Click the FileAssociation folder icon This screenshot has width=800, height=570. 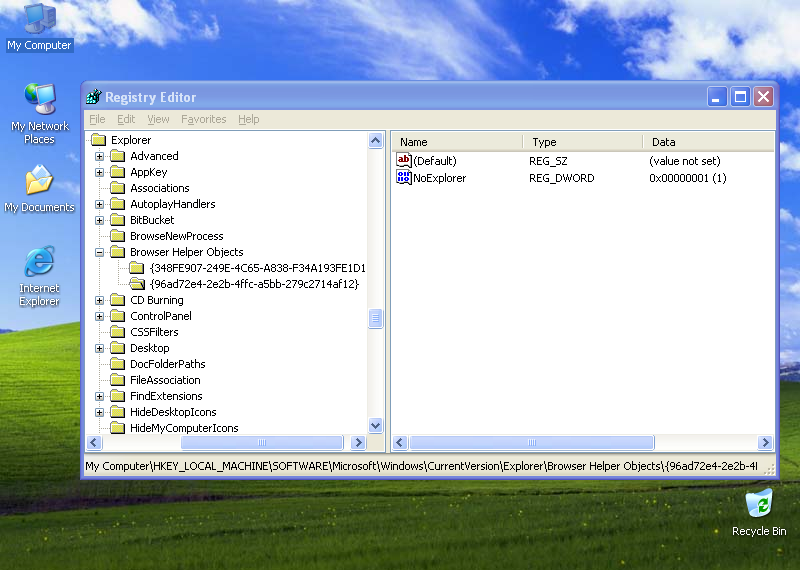pyautogui.click(x=118, y=380)
